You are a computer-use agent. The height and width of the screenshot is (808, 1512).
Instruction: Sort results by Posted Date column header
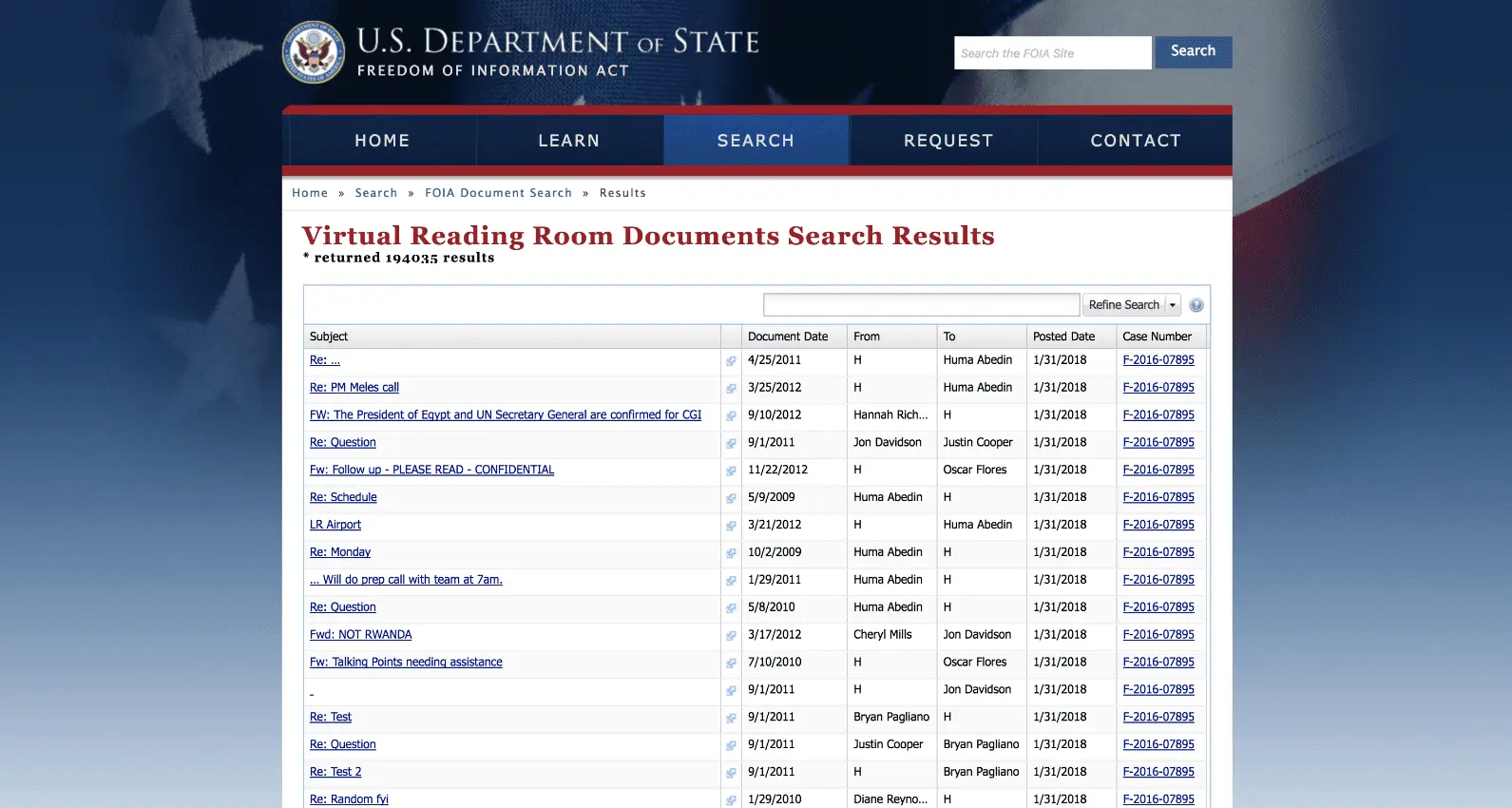point(1063,337)
